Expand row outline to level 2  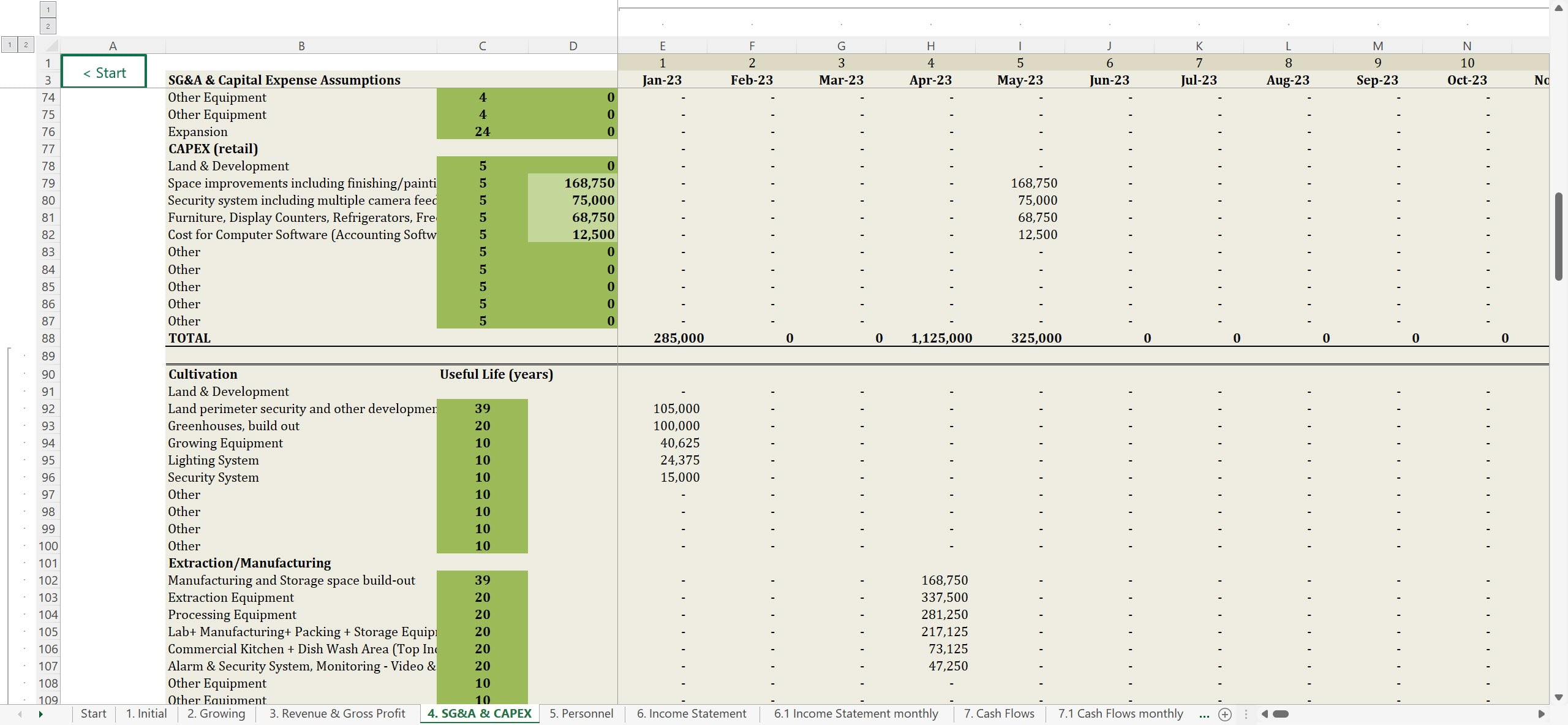click(26, 45)
